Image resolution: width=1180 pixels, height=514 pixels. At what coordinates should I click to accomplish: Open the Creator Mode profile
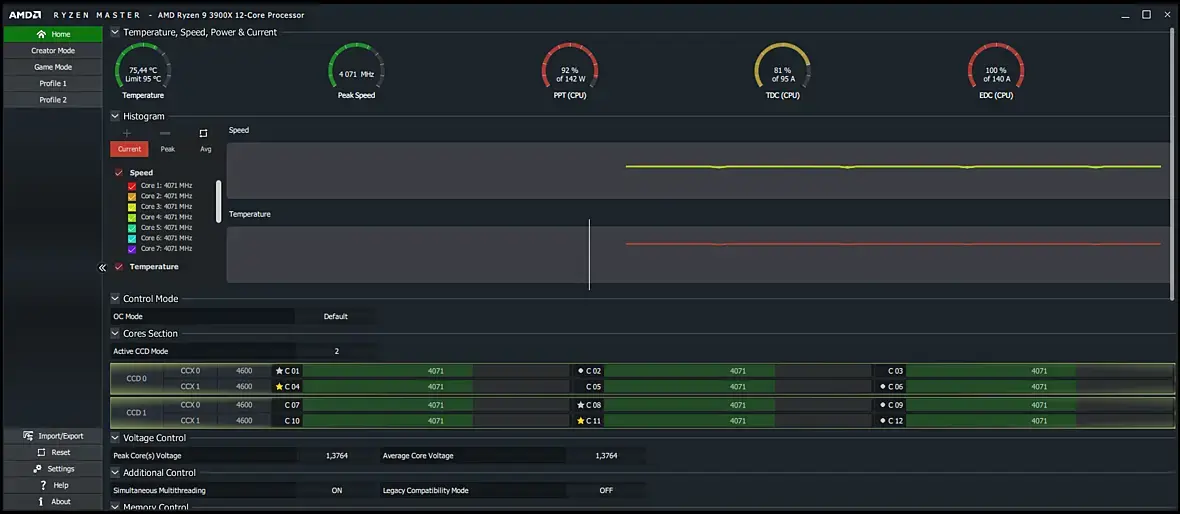[x=53, y=50]
